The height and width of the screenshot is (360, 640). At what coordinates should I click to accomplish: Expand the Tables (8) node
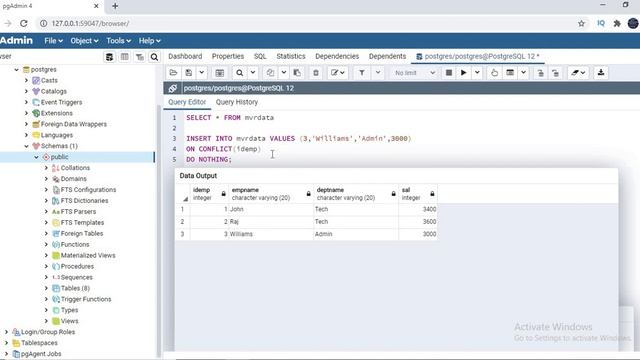click(x=46, y=288)
